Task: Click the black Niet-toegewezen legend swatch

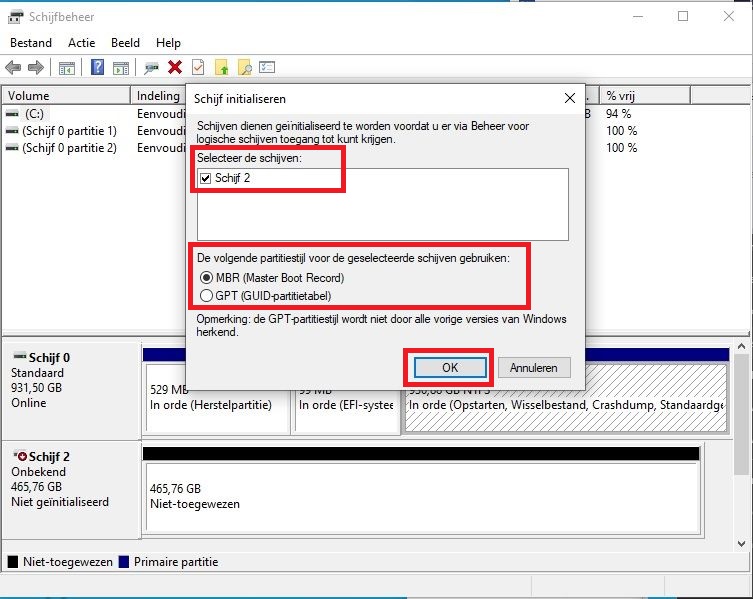Action: click(x=13, y=562)
